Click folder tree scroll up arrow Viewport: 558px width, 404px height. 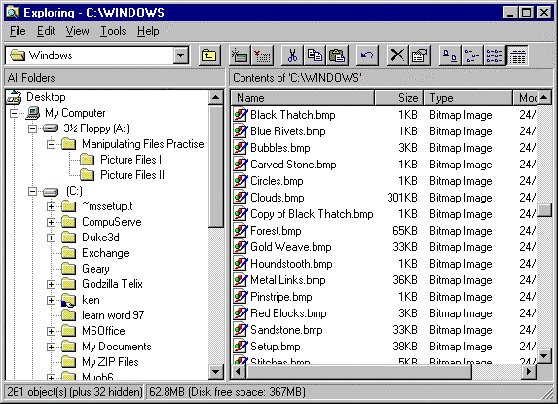(216, 97)
